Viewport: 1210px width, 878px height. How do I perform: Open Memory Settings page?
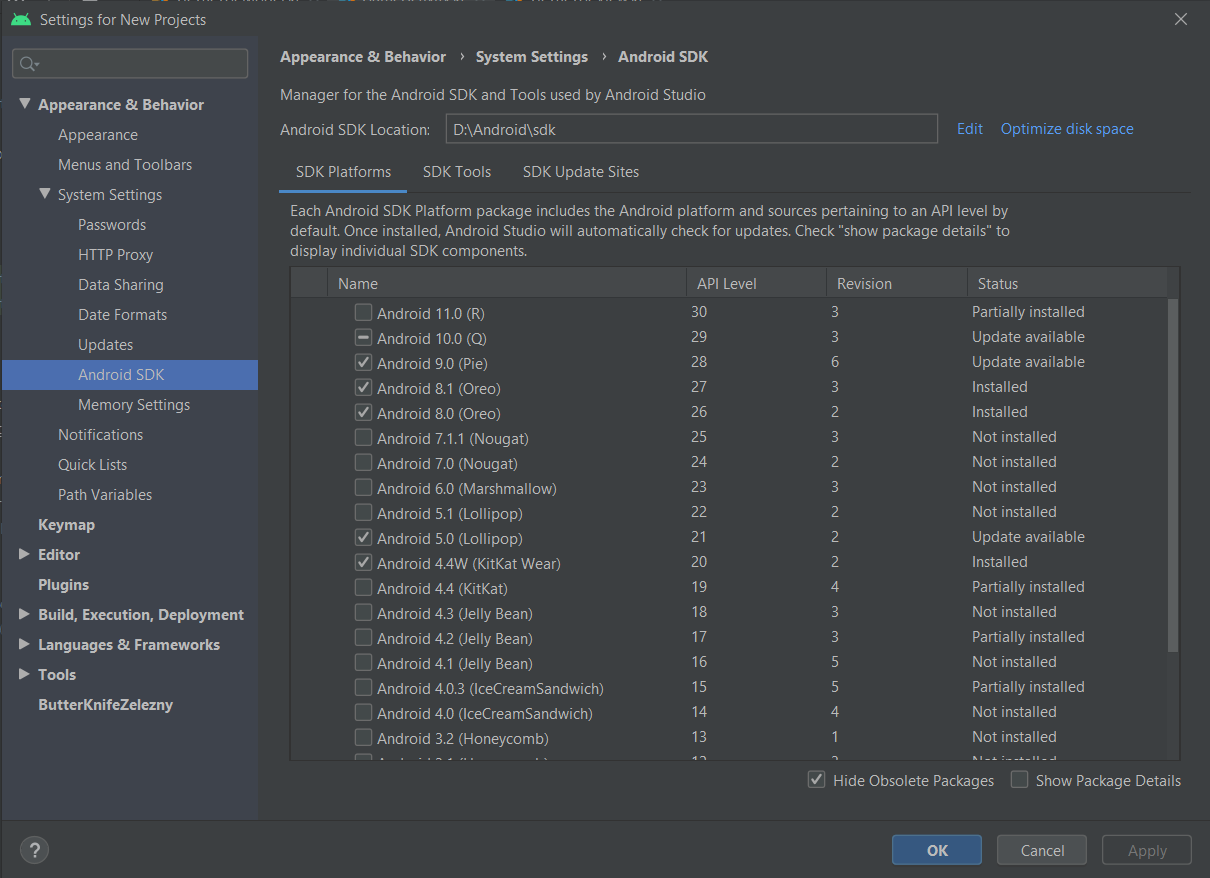(134, 405)
